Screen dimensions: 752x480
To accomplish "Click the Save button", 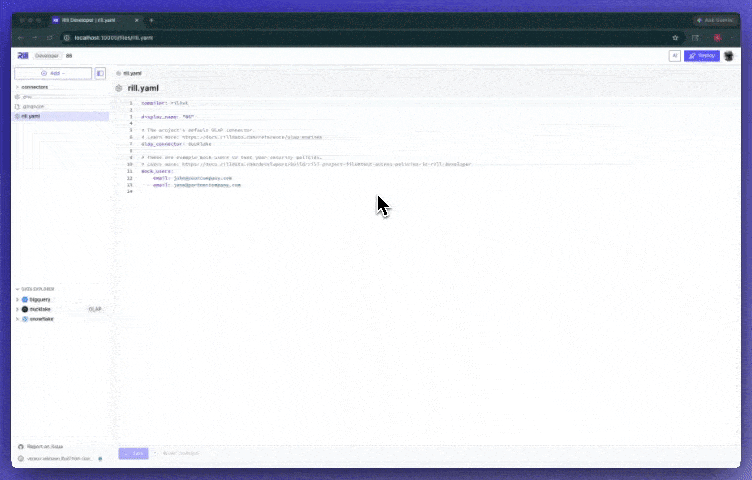I will click(x=133, y=453).
